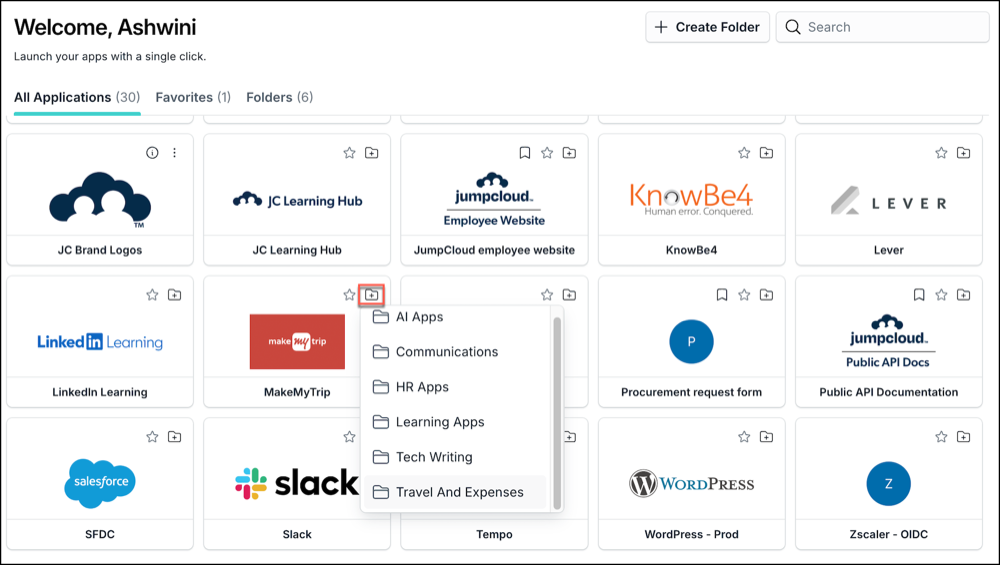Image resolution: width=1000 pixels, height=565 pixels.
Task: Launch the Salesforce SFDC logo
Action: click(100, 483)
